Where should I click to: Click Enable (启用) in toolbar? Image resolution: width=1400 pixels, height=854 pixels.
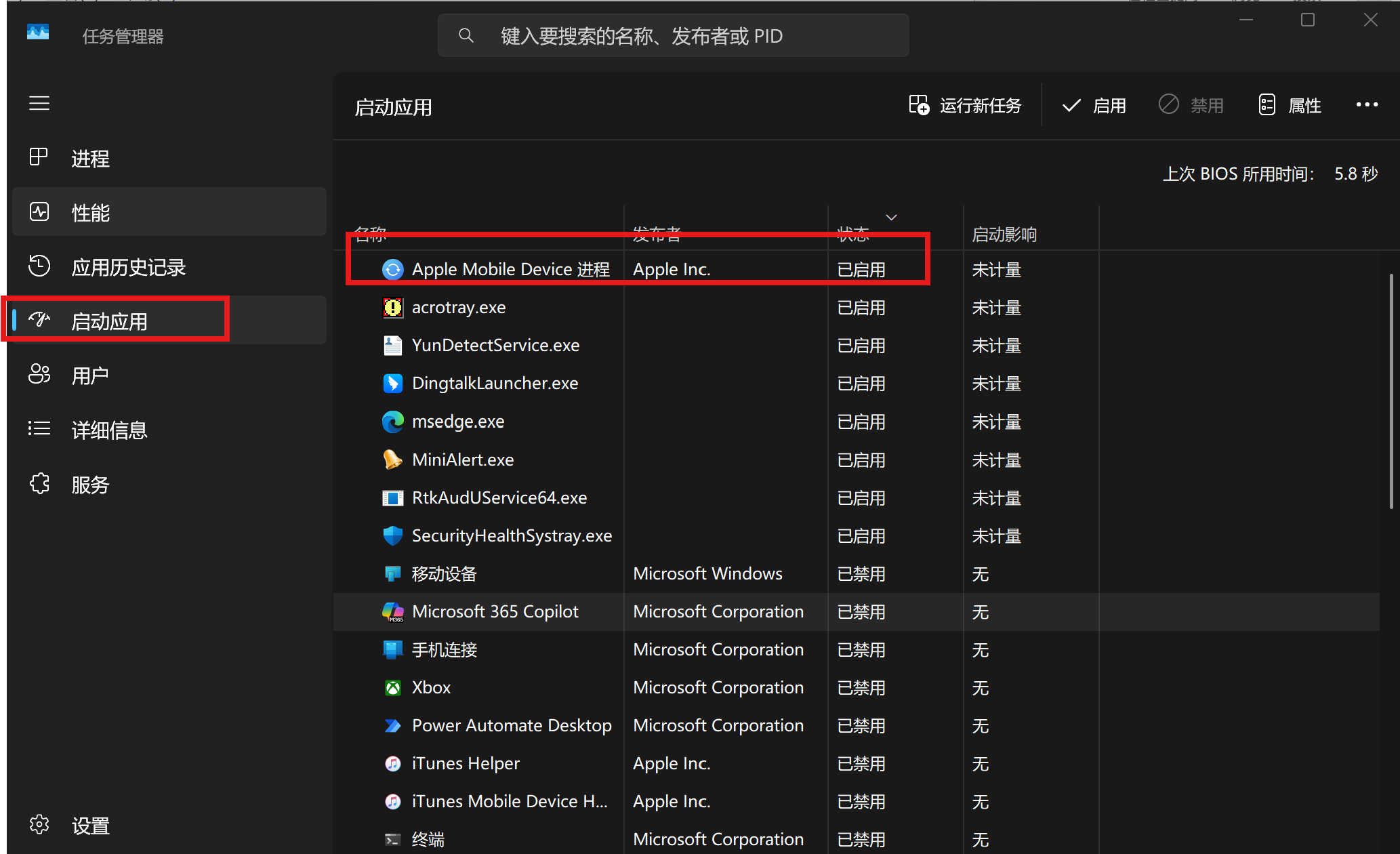click(1094, 106)
